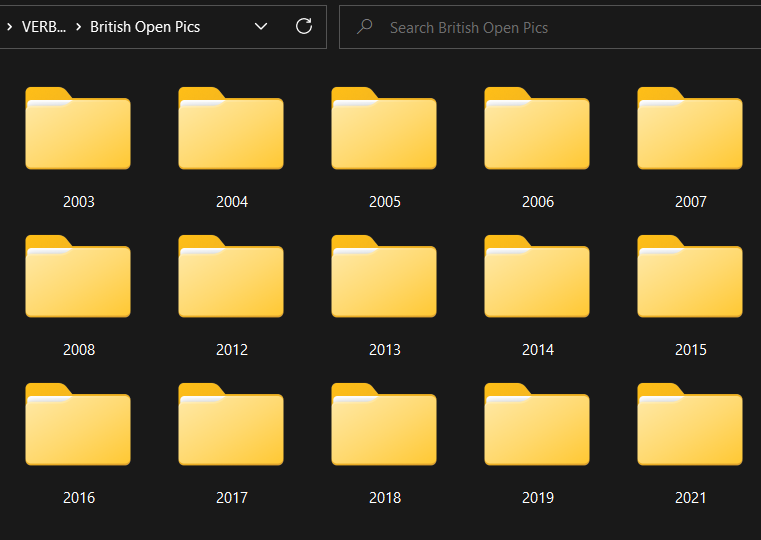
Task: Select the 2013 folder icon
Action: tap(384, 276)
